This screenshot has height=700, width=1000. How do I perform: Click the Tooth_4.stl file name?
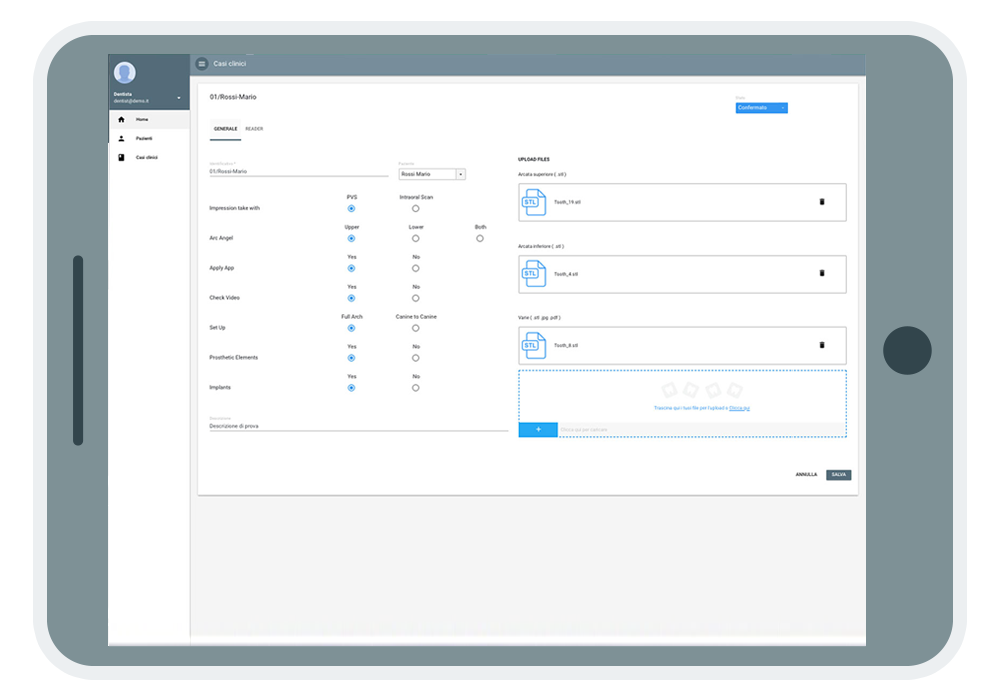click(566, 274)
